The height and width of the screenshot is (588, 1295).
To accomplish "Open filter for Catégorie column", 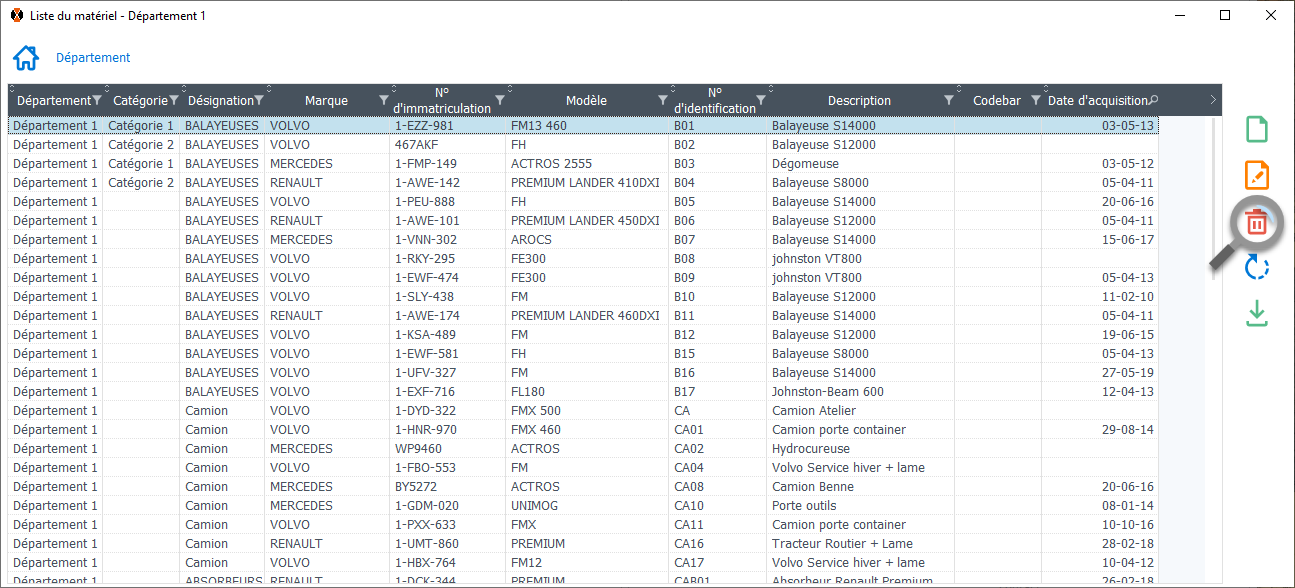I will (x=174, y=100).
